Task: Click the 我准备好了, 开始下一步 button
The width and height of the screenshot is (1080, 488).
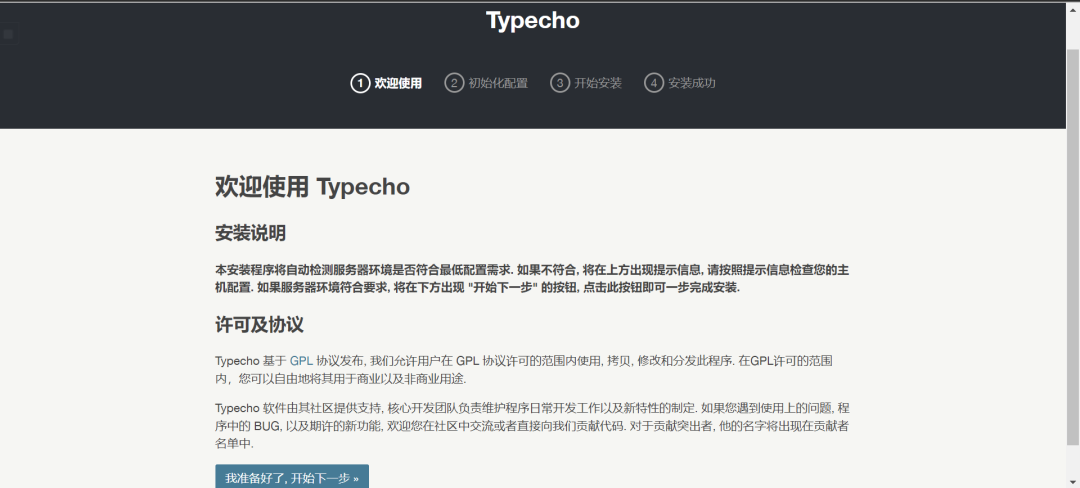Action: (292, 477)
